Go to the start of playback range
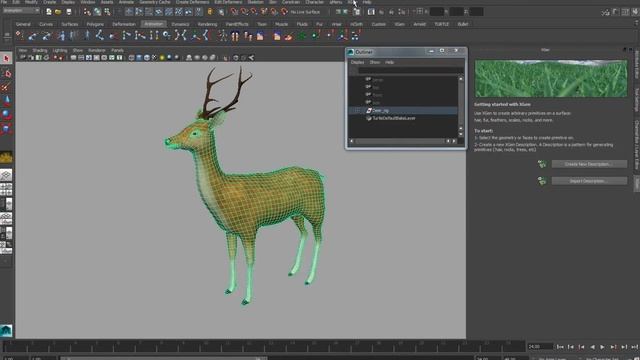Screen dimensions: 640x360 pyautogui.click(x=560, y=347)
